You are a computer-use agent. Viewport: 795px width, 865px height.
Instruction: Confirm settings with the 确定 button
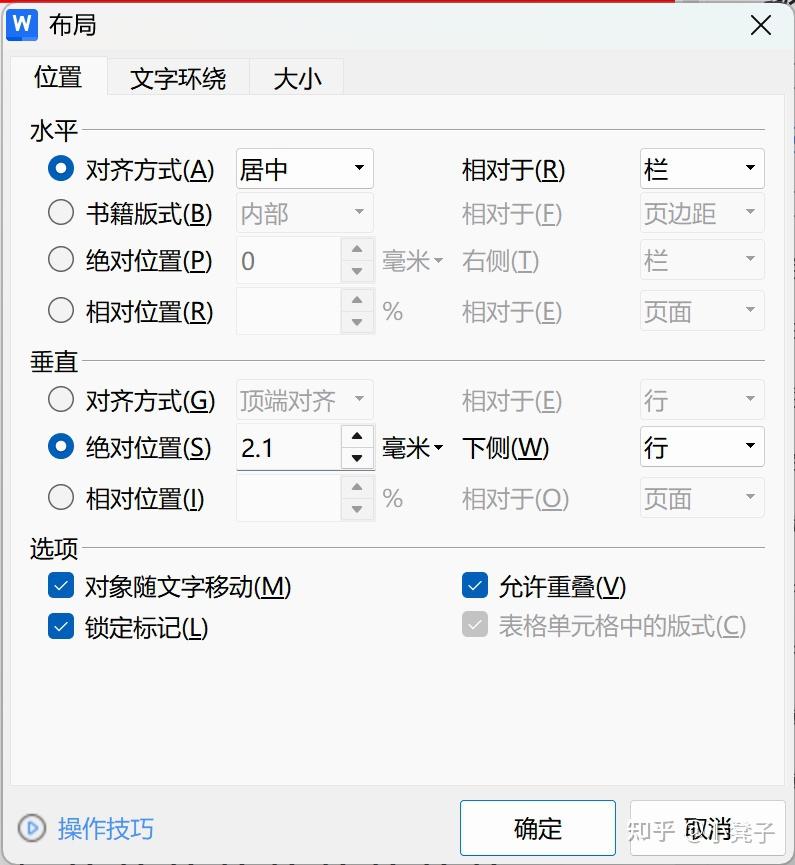tap(537, 828)
